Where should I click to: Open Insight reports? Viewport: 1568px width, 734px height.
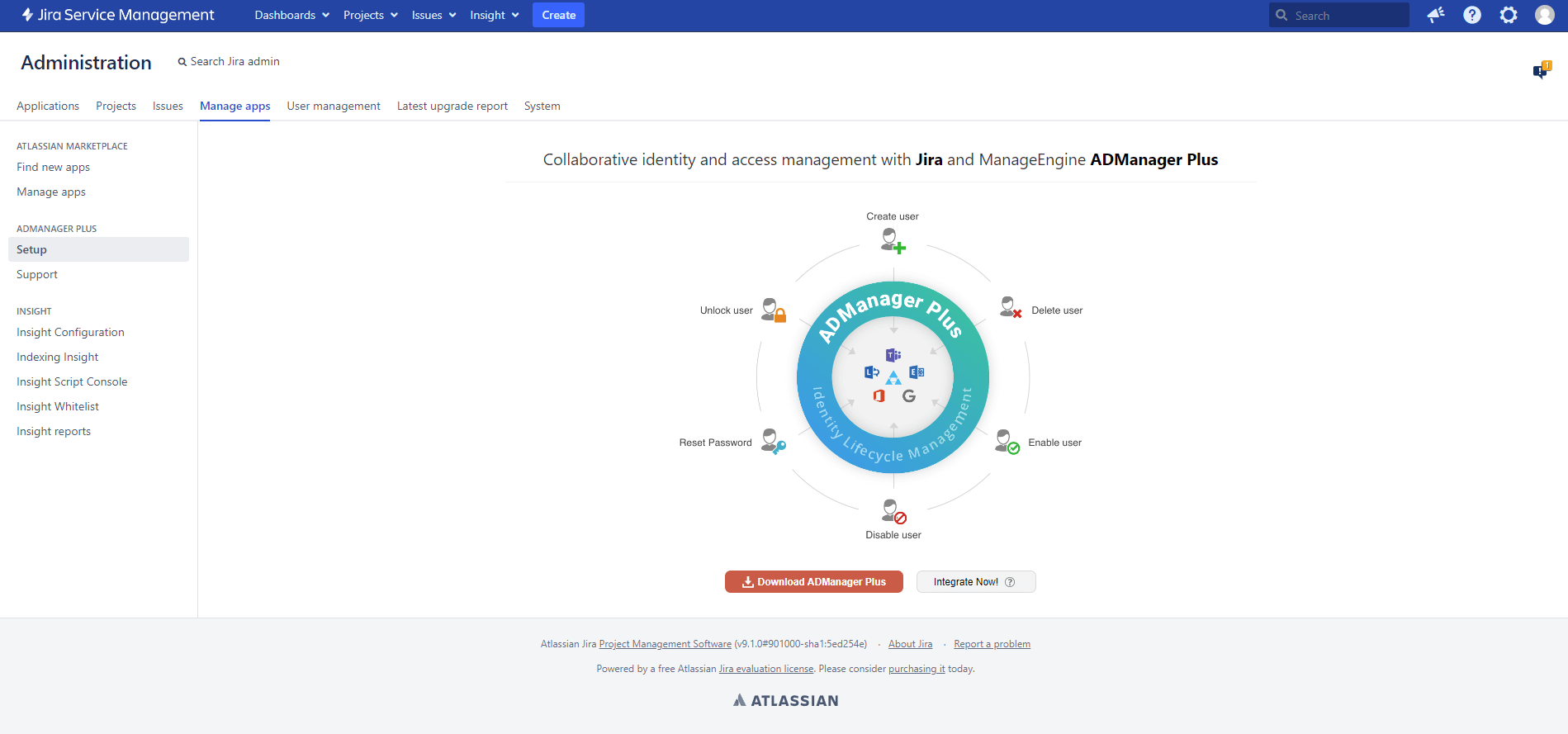(54, 431)
